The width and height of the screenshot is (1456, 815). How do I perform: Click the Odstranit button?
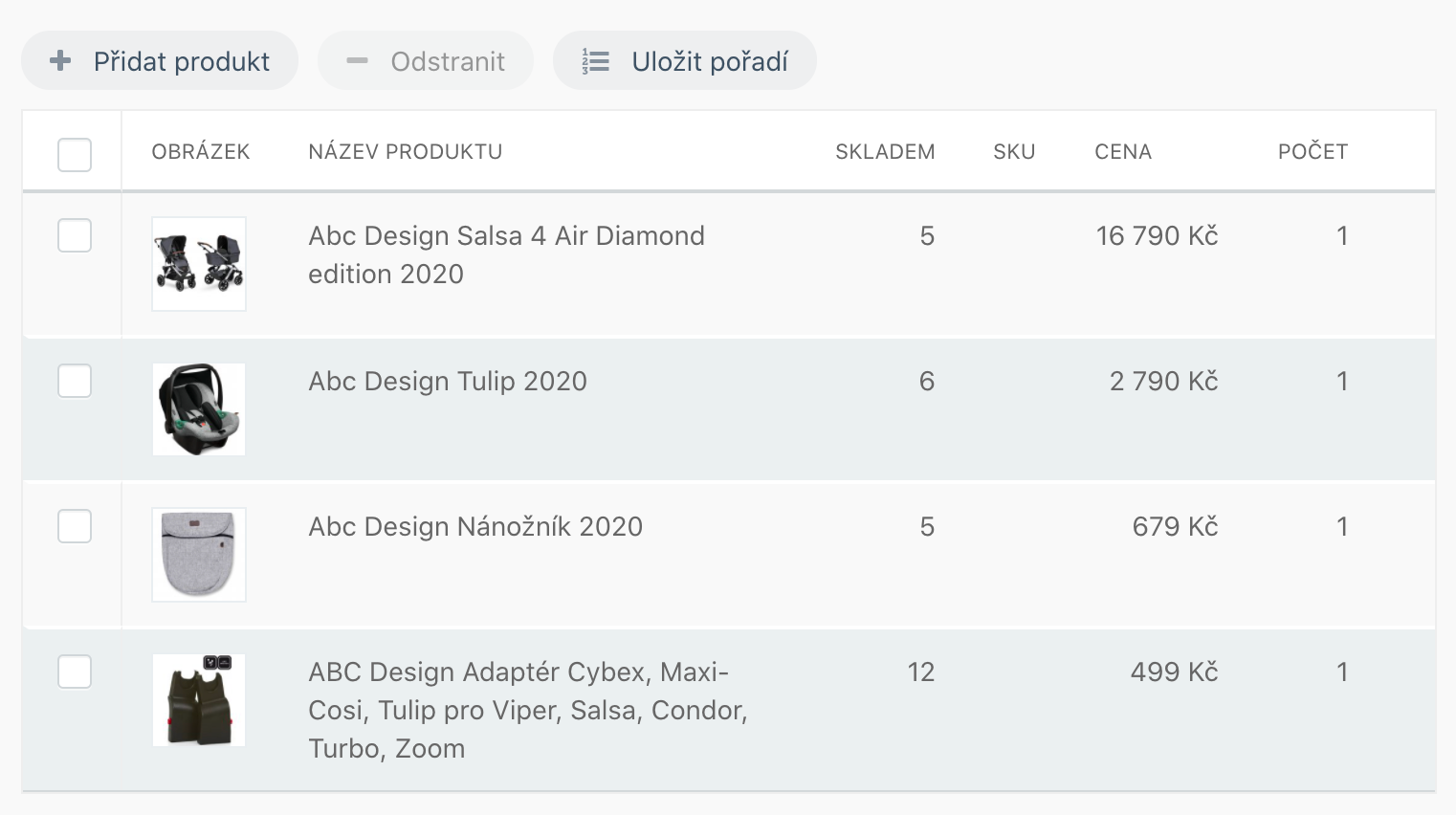tap(426, 61)
